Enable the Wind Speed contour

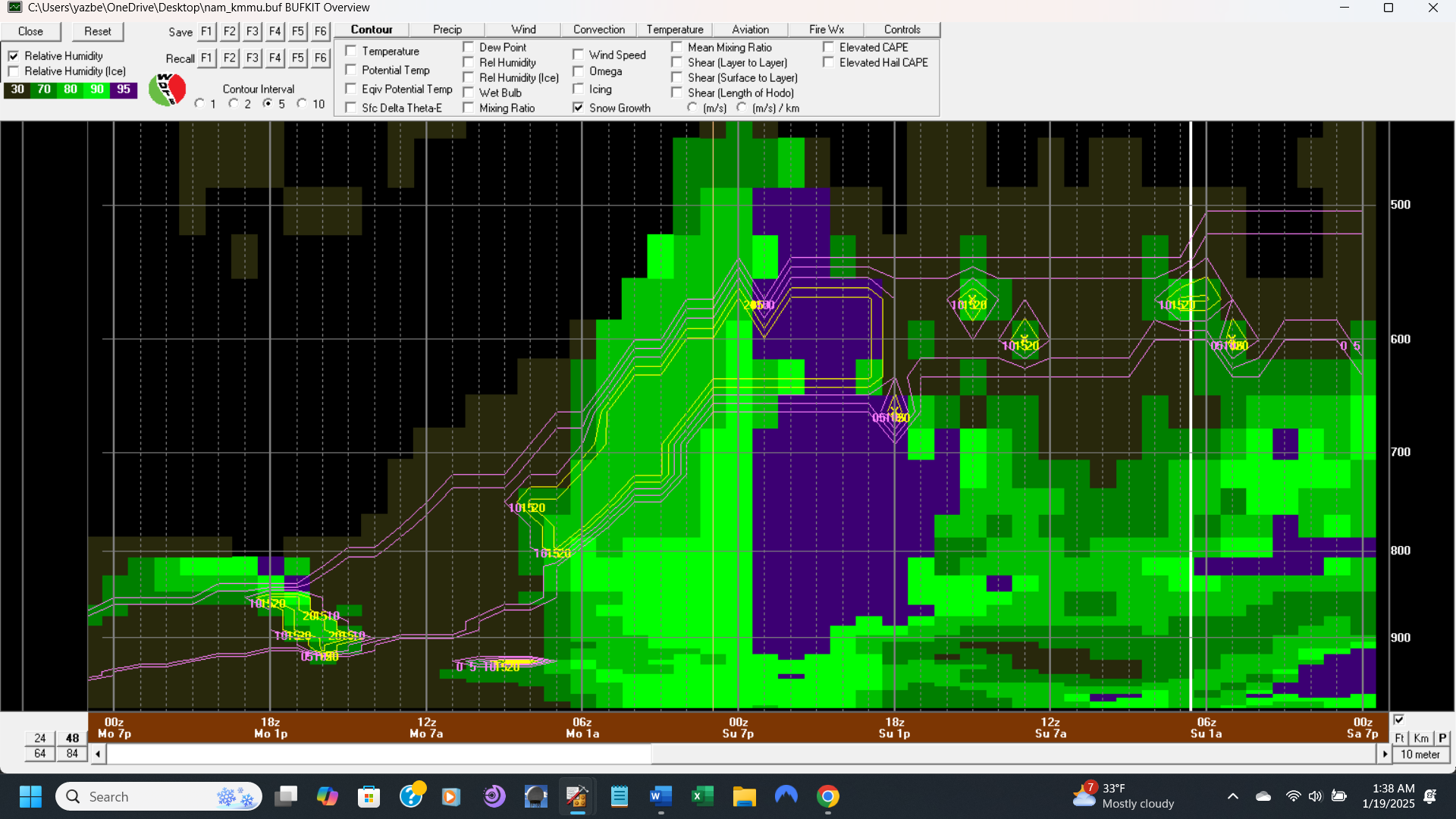click(x=578, y=55)
